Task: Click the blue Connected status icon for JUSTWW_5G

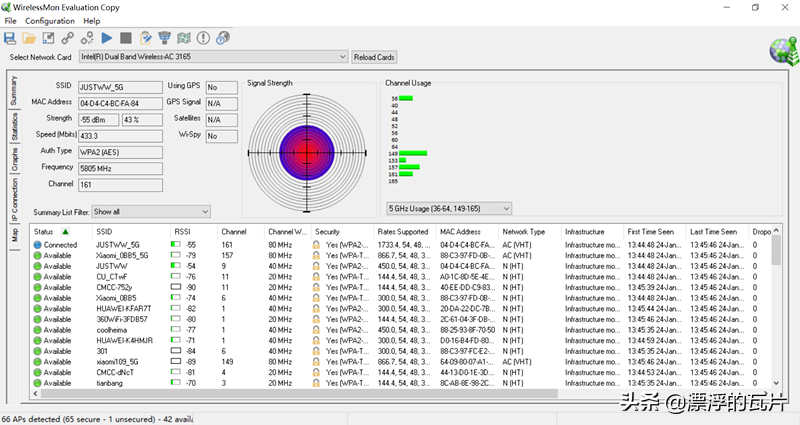Action: click(x=37, y=245)
